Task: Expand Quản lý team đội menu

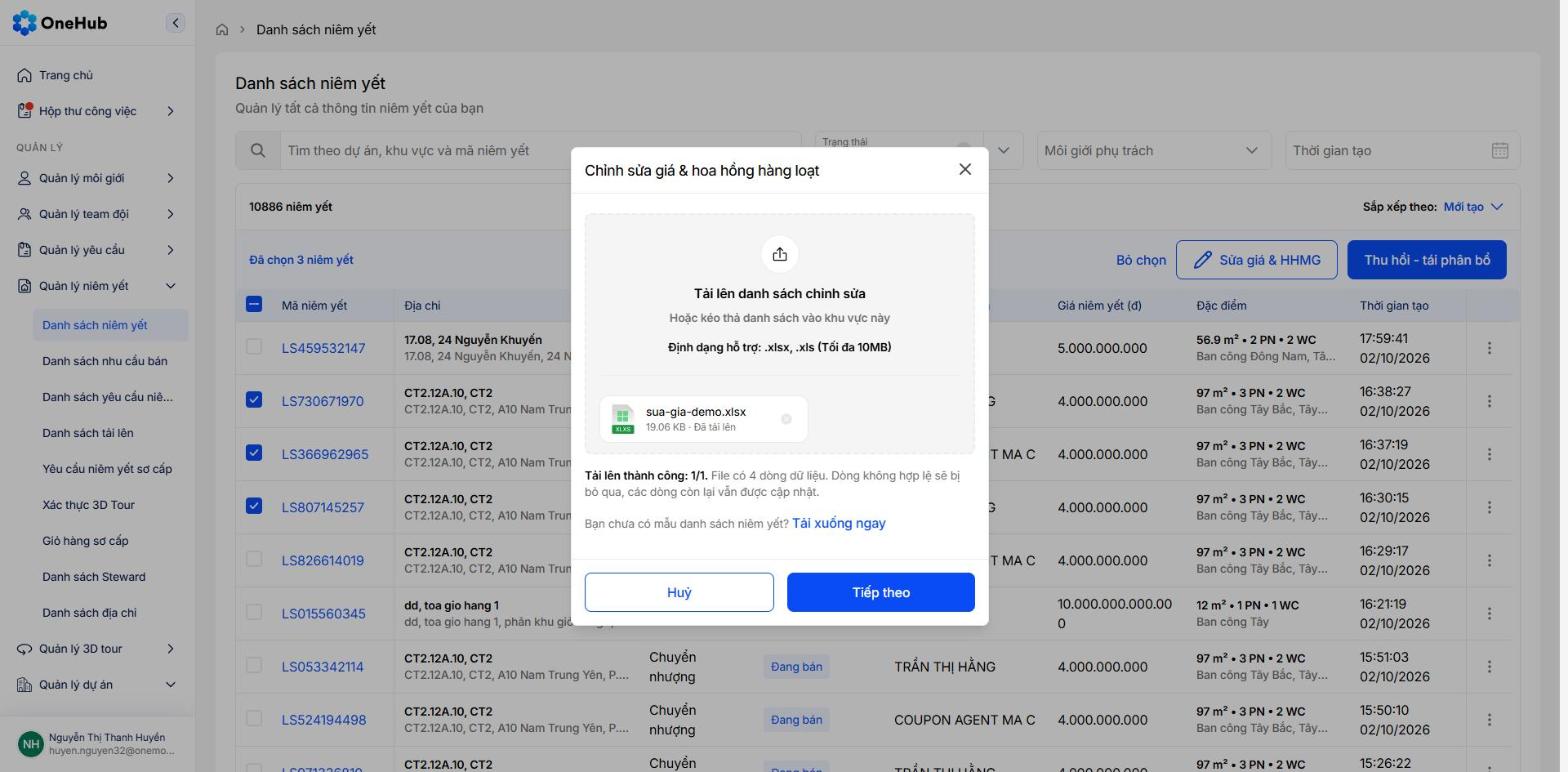Action: (x=97, y=214)
